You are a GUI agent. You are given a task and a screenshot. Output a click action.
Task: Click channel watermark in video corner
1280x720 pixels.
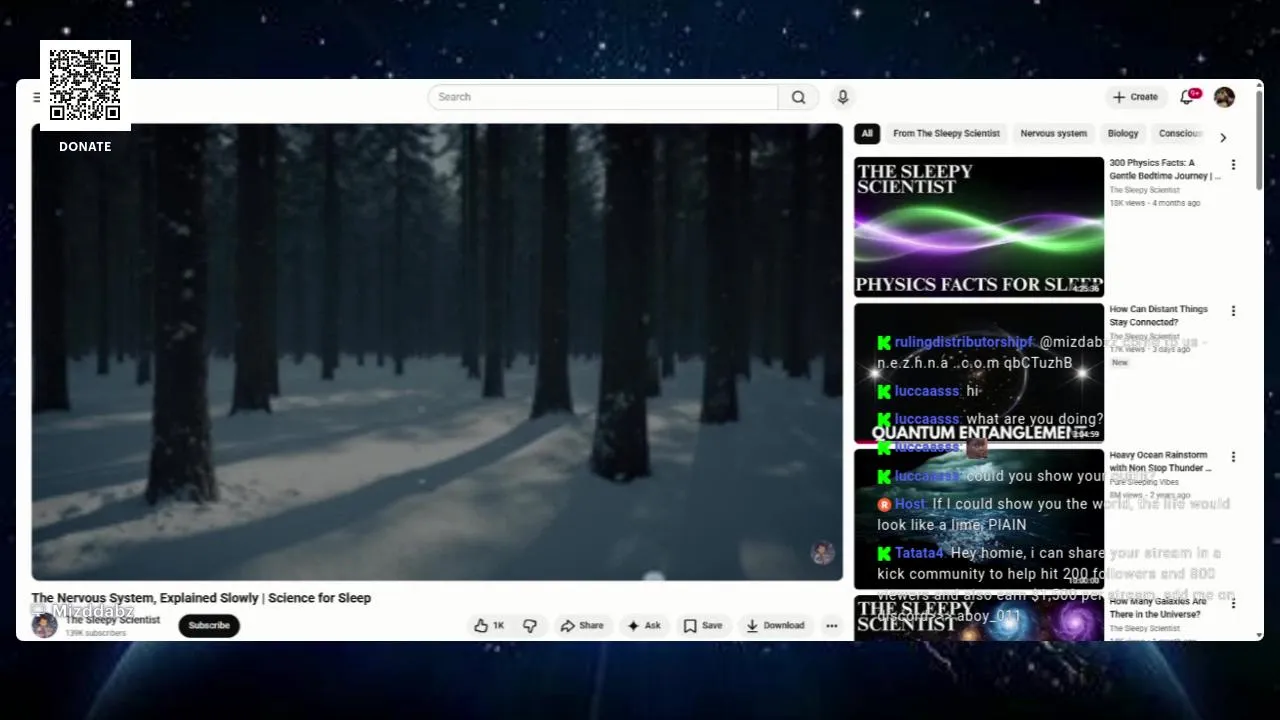coord(823,553)
